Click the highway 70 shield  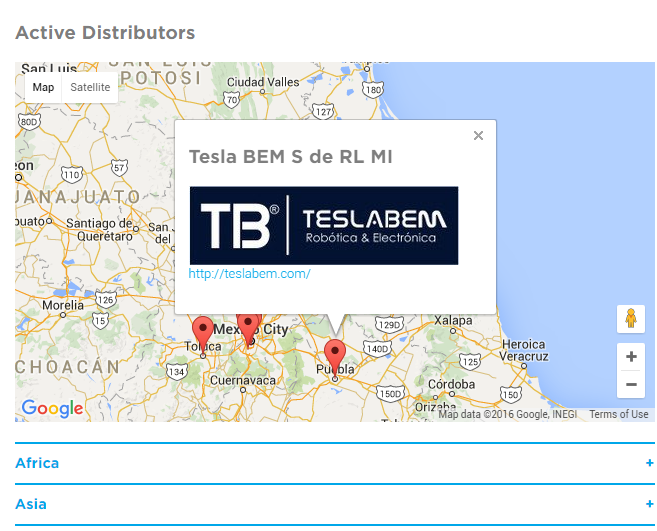tap(232, 100)
